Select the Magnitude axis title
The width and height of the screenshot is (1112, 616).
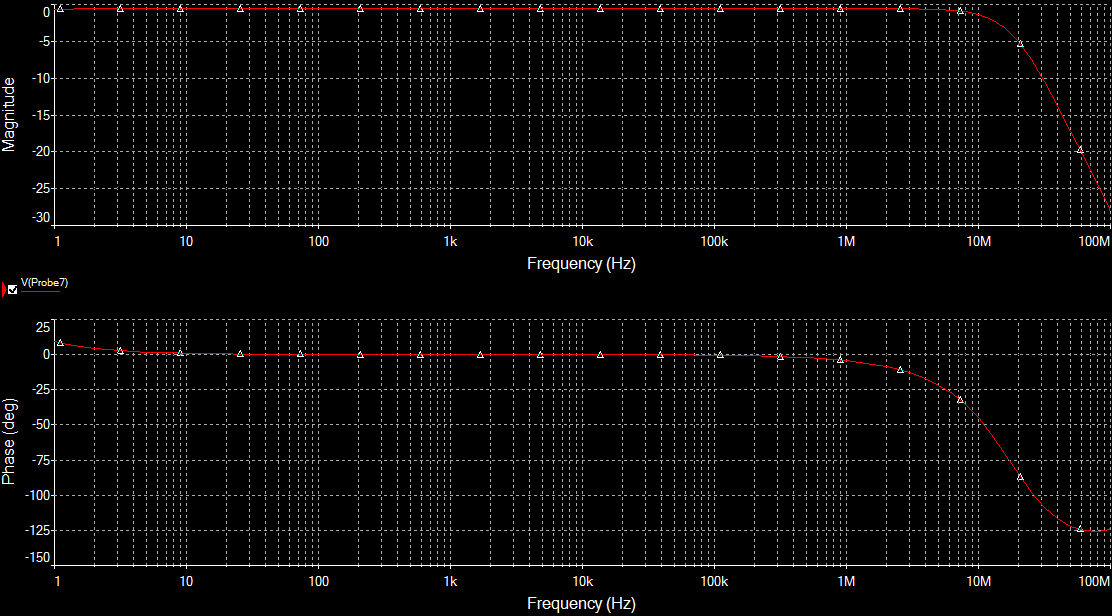(9, 115)
